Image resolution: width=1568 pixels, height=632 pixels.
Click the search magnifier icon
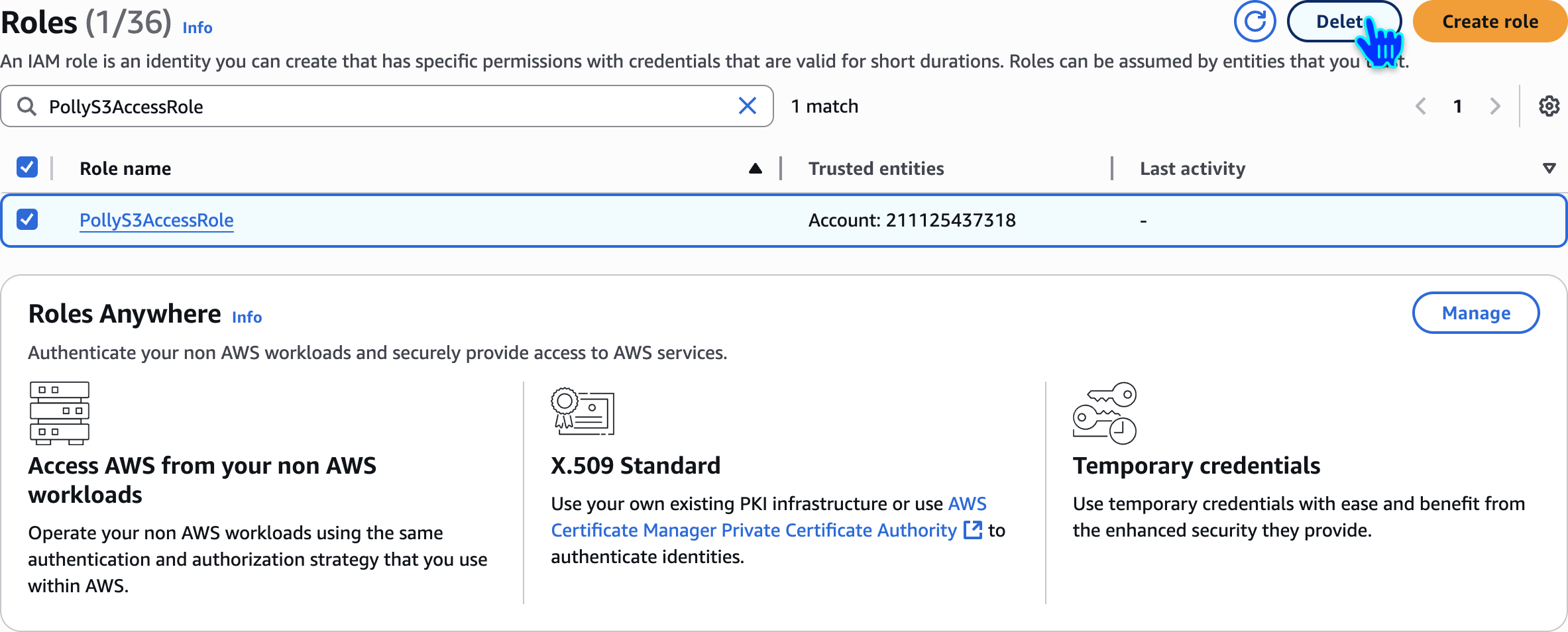click(x=27, y=106)
